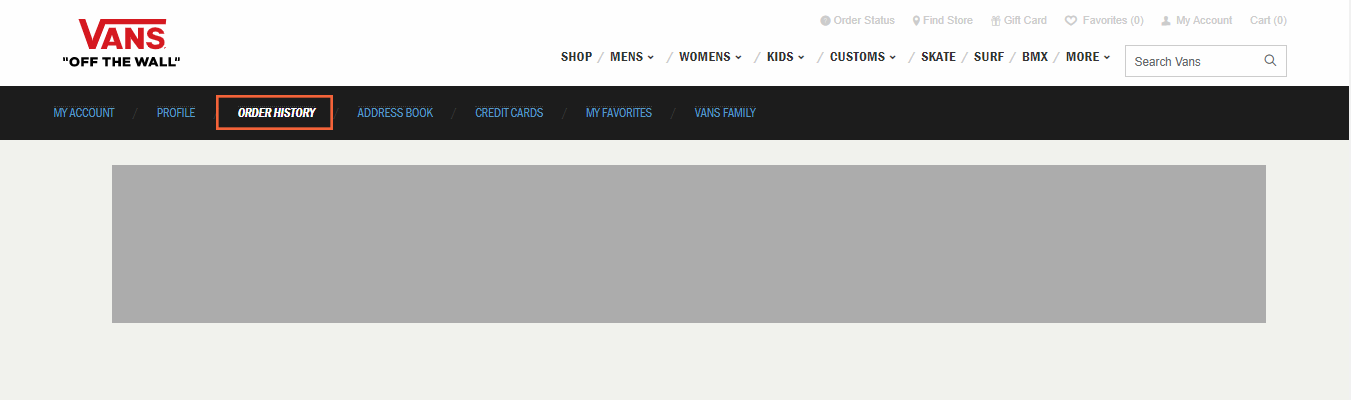This screenshot has height=400, width=1351.
Task: Click the magnifier search icon
Action: [1270, 60]
